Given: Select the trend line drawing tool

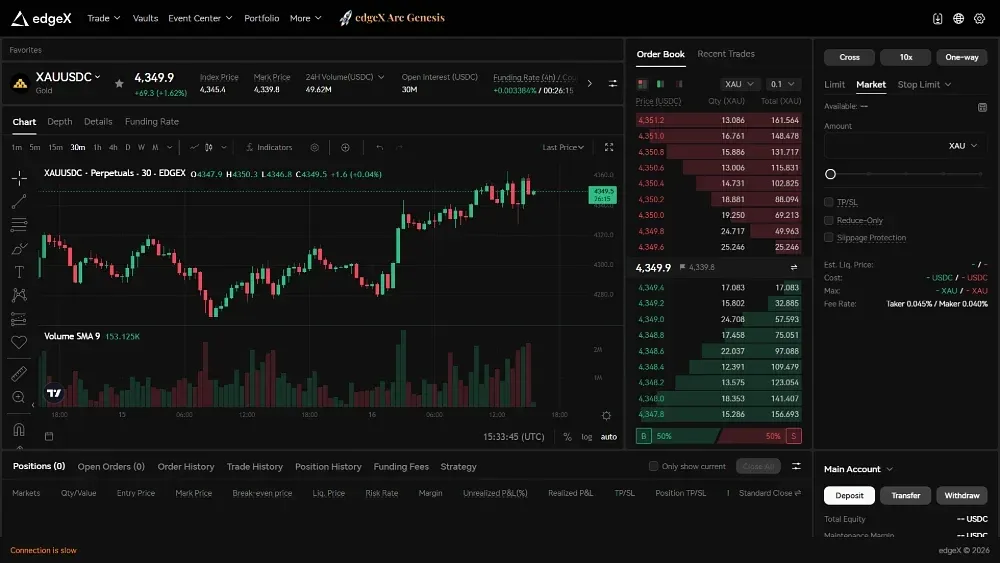Looking at the screenshot, I should coord(19,201).
